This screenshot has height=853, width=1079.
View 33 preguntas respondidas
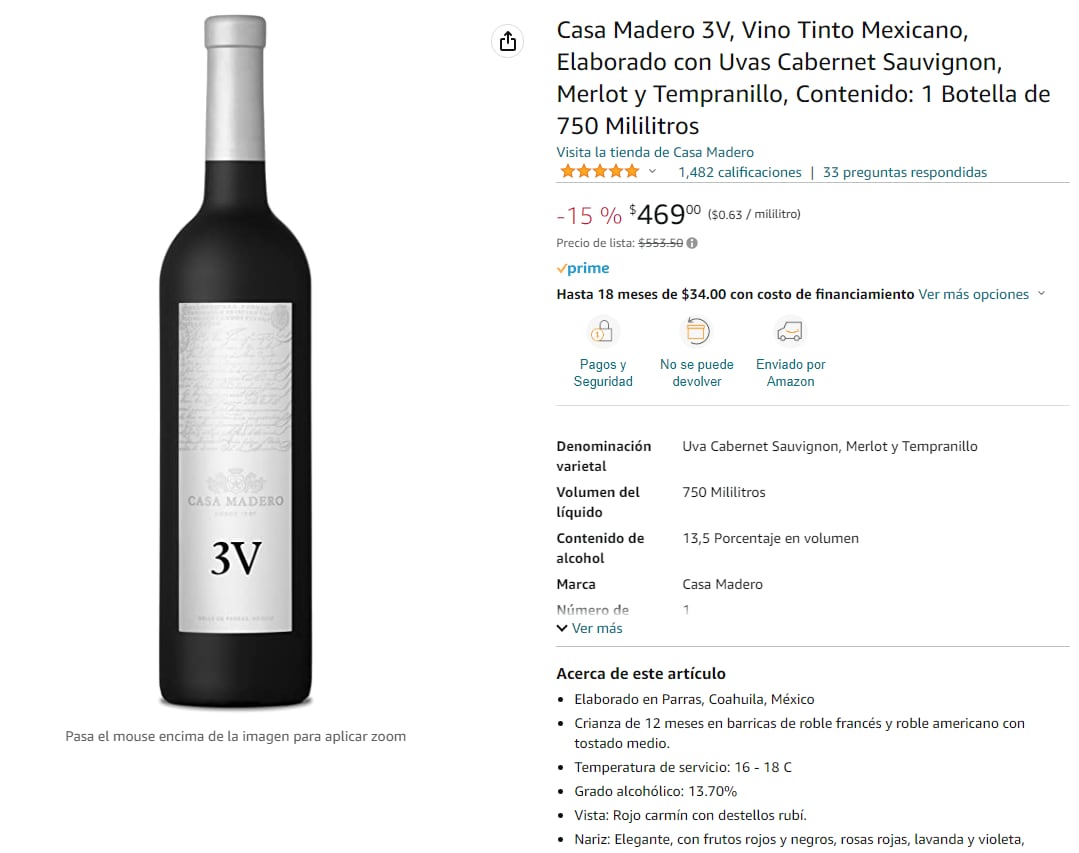pos(905,172)
